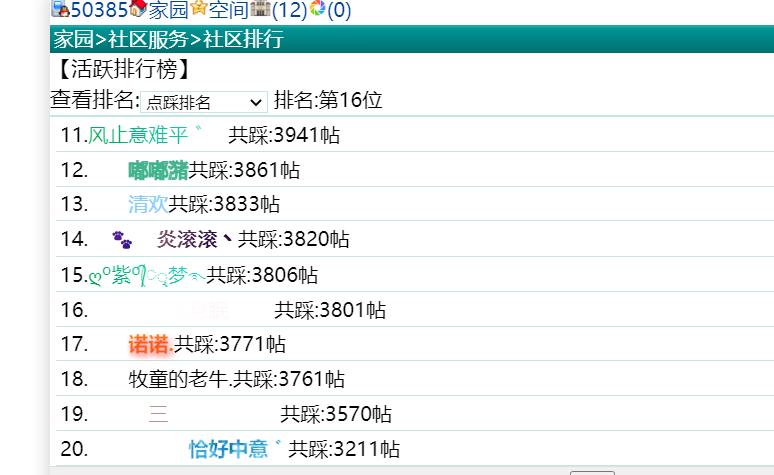The width and height of the screenshot is (774, 475).
Task: Click the red-roof house icon for 家园
Action: [138, 10]
